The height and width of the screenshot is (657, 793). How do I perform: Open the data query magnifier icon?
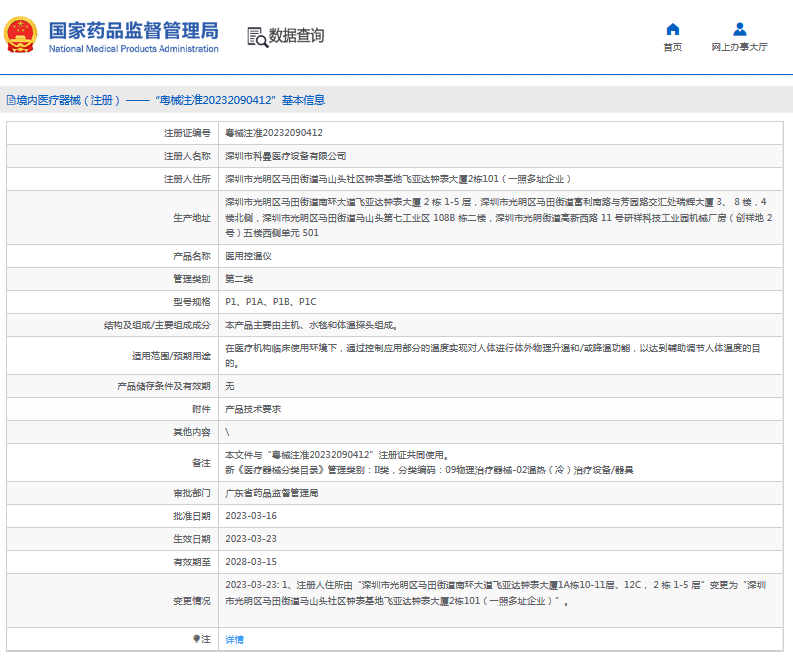257,37
